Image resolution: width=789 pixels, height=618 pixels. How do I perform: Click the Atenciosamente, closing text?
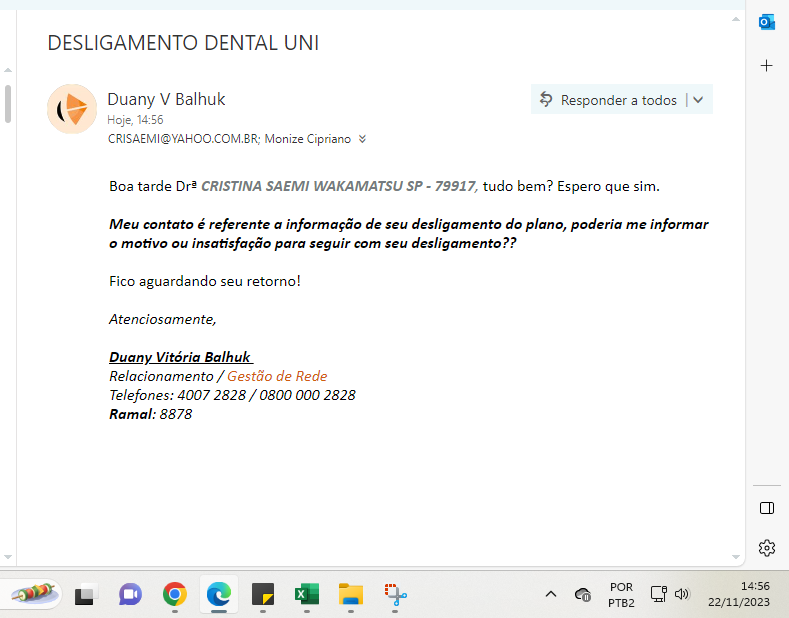[x=163, y=320]
